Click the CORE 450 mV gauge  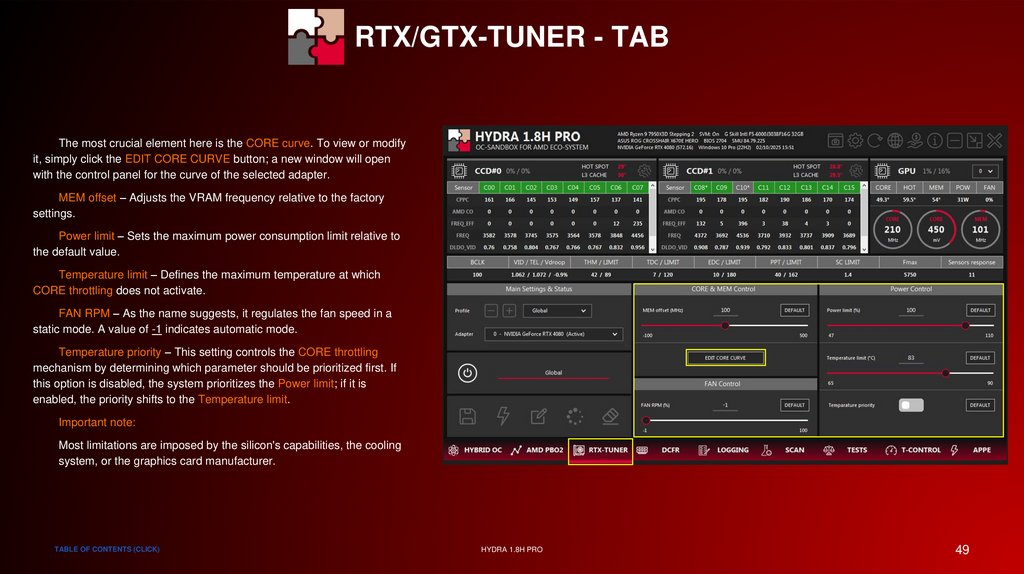click(936, 229)
